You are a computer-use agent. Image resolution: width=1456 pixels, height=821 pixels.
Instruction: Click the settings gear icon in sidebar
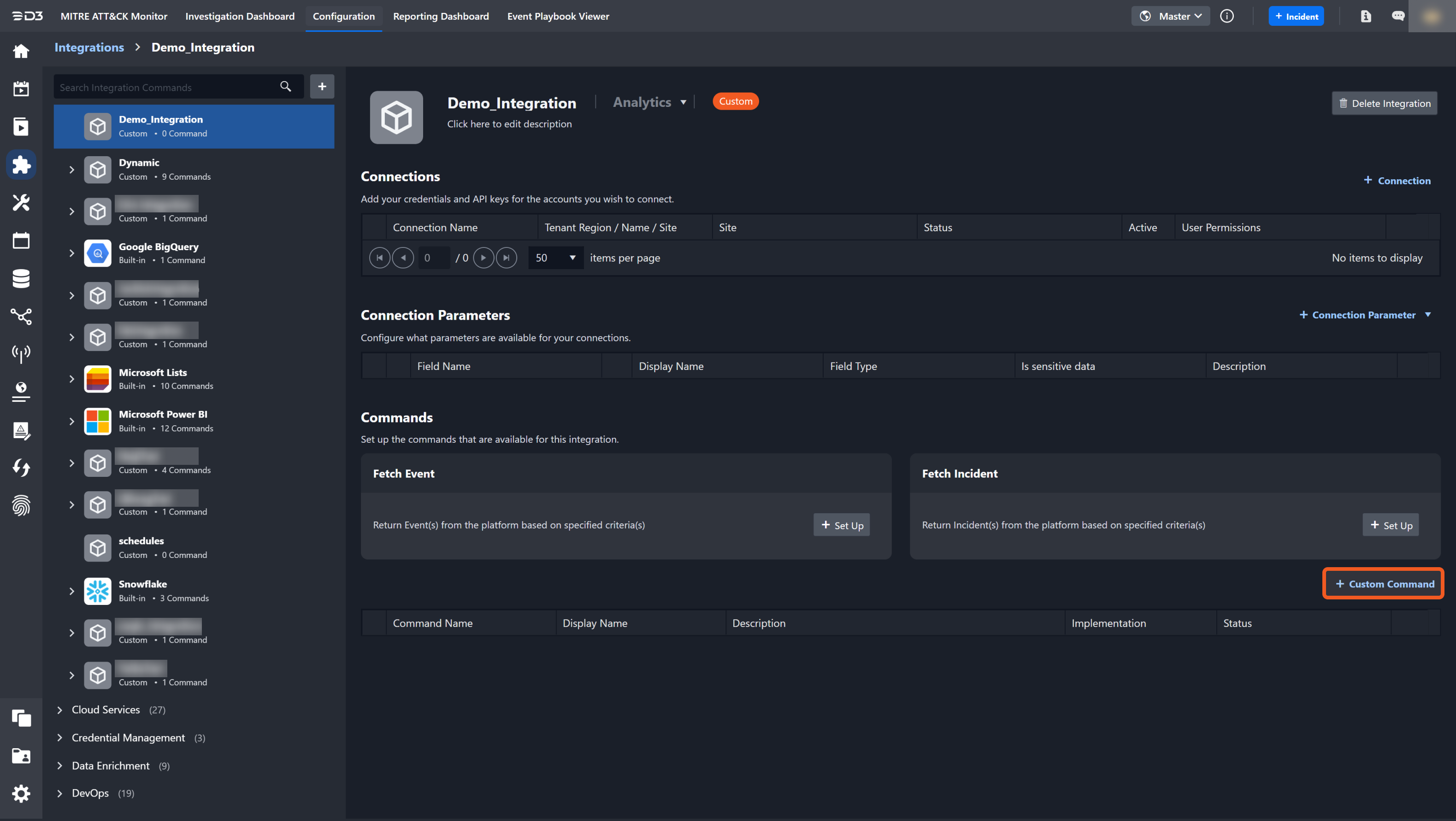click(21, 793)
